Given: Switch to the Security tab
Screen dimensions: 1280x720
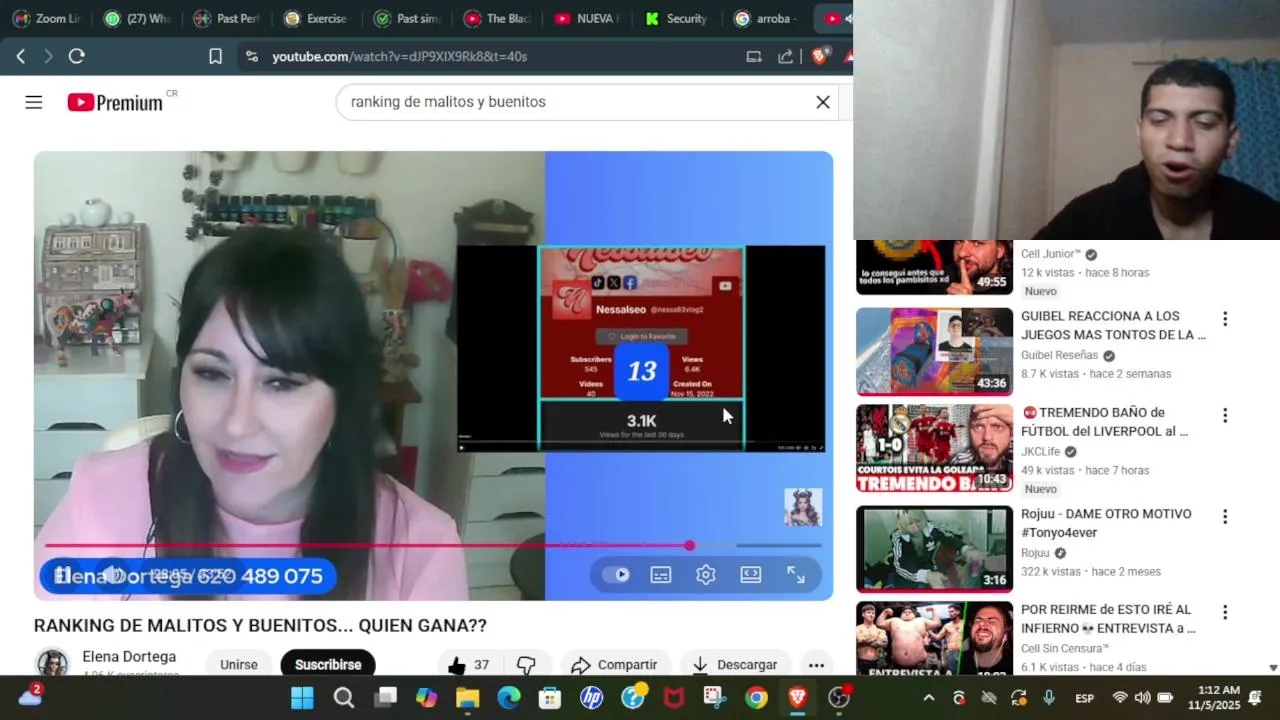Looking at the screenshot, I should tap(678, 18).
